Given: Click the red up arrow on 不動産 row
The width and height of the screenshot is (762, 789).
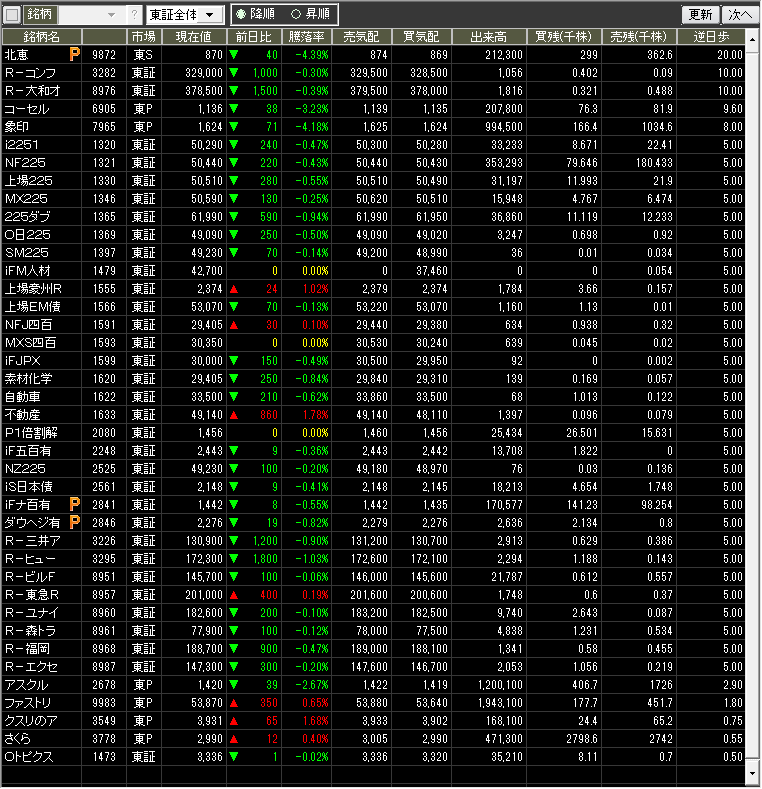Looking at the screenshot, I should (x=234, y=414).
